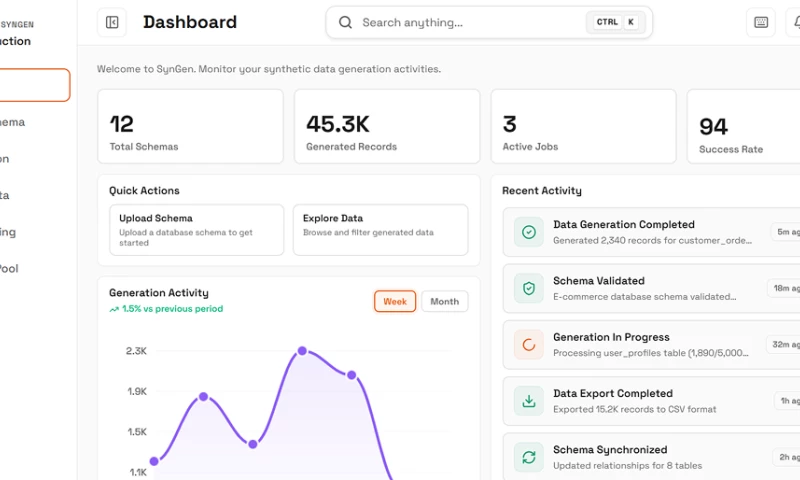
Task: Click the search magnifier icon
Action: point(345,22)
